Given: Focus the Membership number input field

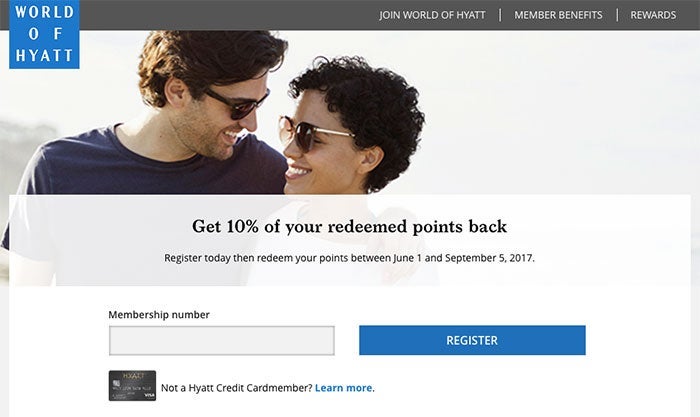Looking at the screenshot, I should tap(222, 341).
